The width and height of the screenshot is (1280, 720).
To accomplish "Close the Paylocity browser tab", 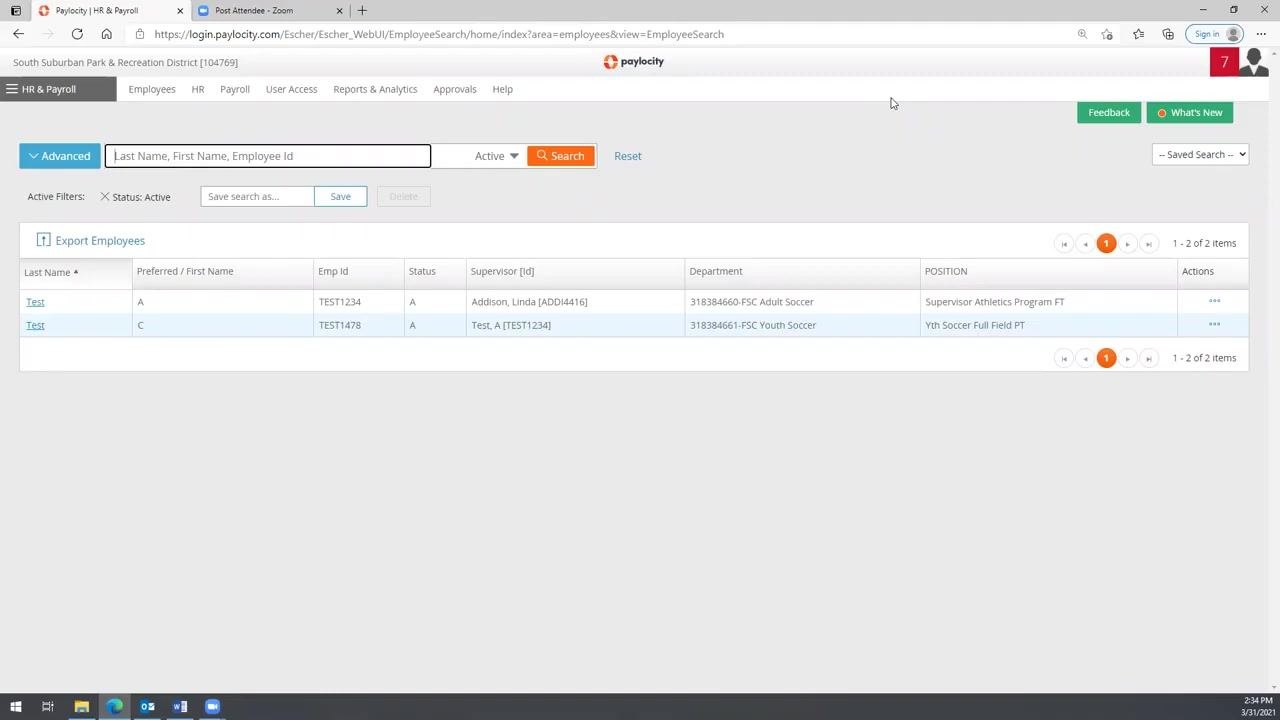I will tap(180, 10).
